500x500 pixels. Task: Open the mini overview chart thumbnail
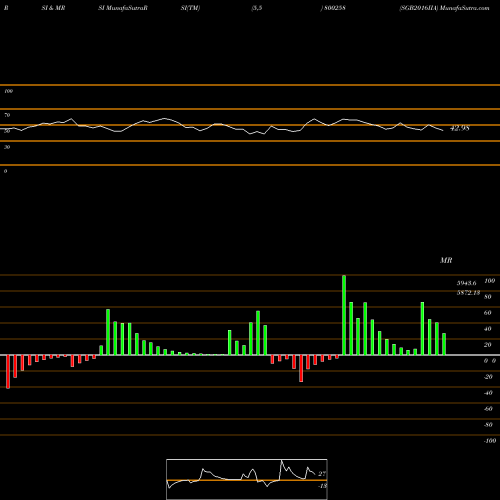point(247,479)
